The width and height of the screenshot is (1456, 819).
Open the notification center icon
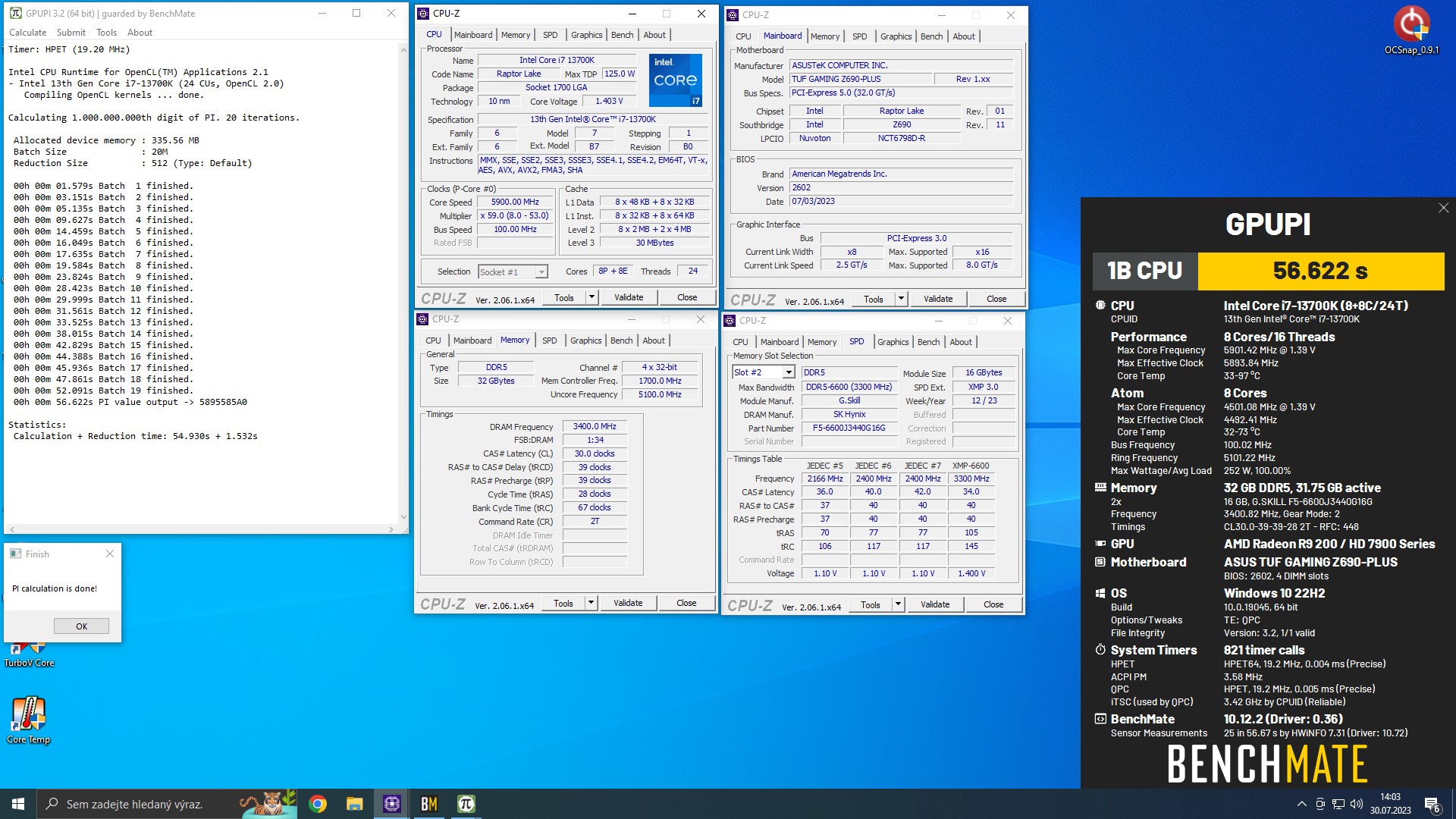point(1432,804)
